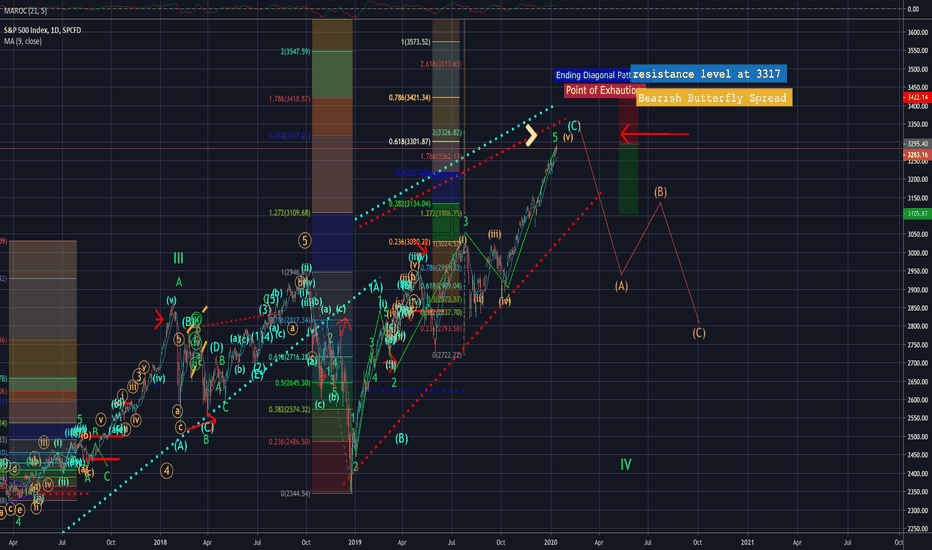Select the green target zone of the position box
Screen dimensions: 932x550
point(628,179)
